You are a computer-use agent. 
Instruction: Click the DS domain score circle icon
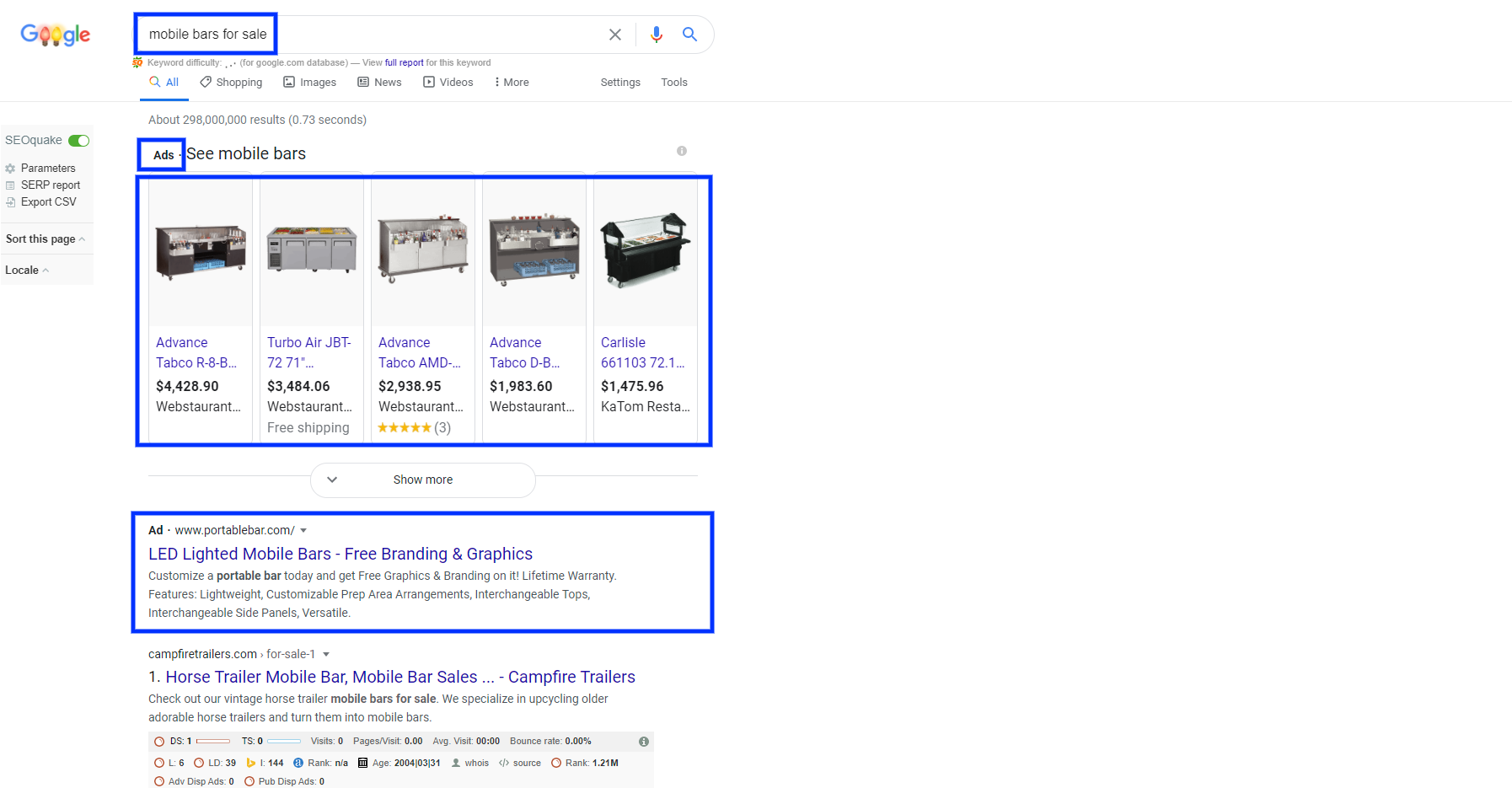159,742
